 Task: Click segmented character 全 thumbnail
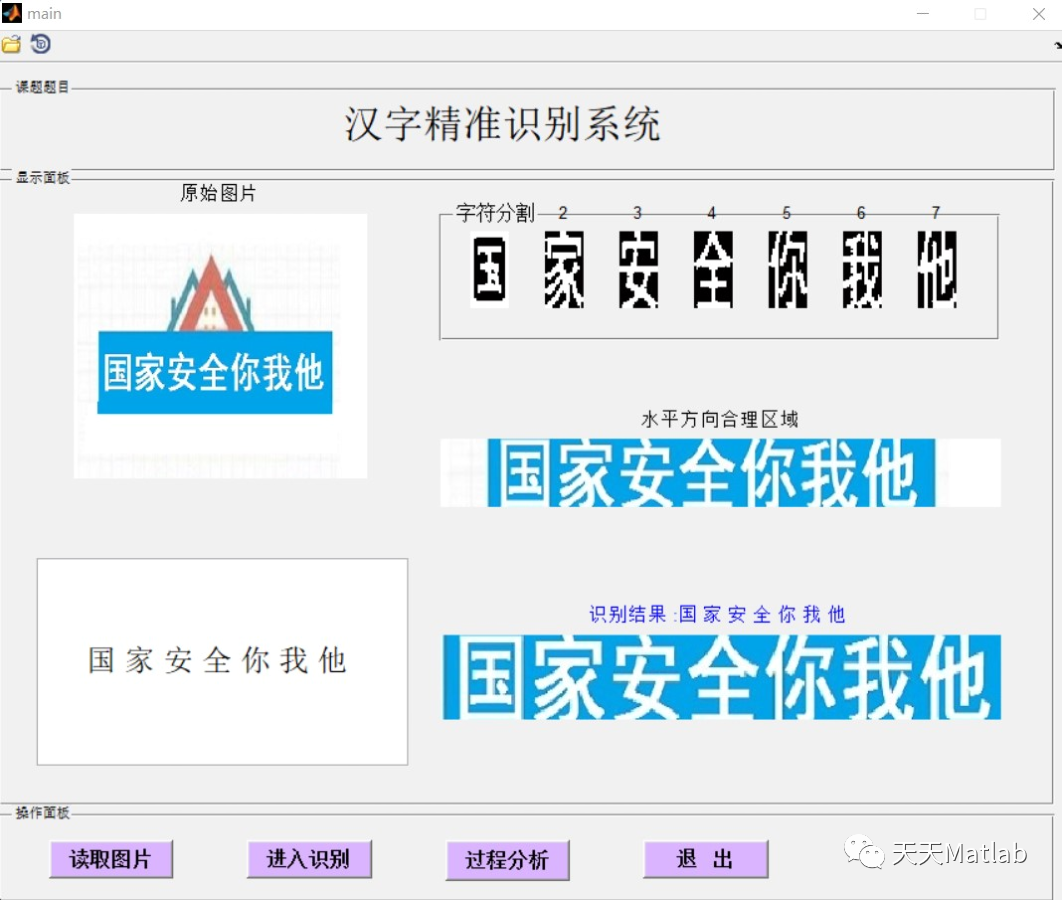click(x=713, y=269)
